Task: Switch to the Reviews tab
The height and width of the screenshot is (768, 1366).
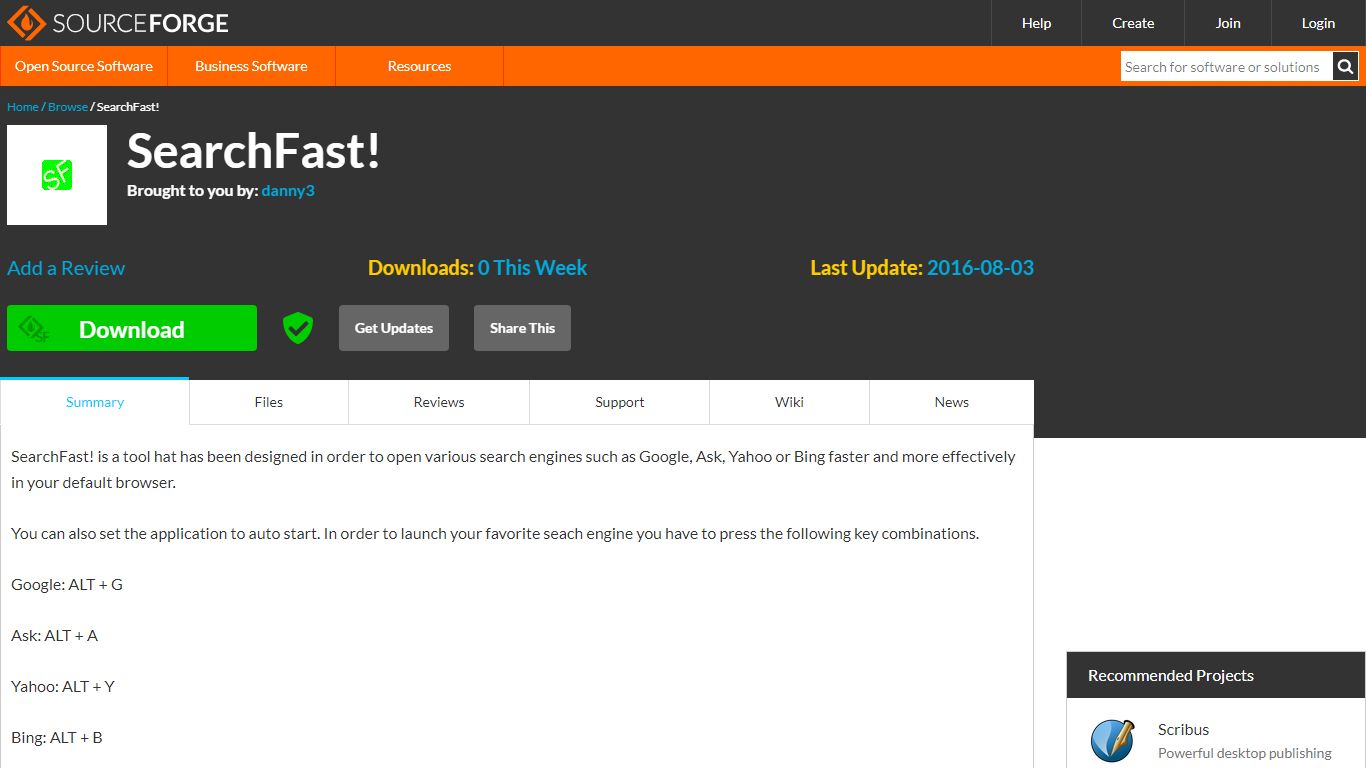Action: coord(439,402)
